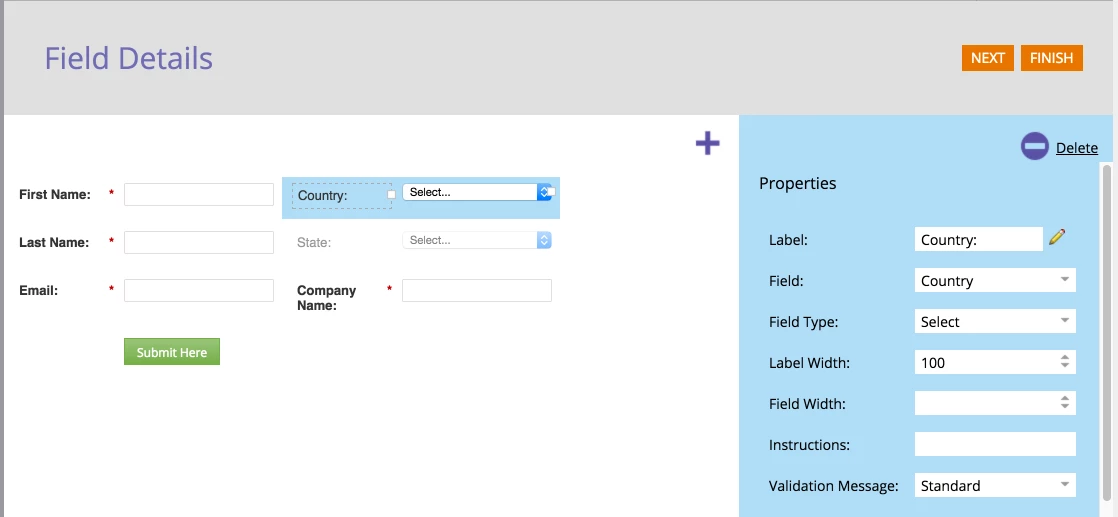Click the State: label in the form
The width and height of the screenshot is (1118, 517).
click(x=314, y=242)
